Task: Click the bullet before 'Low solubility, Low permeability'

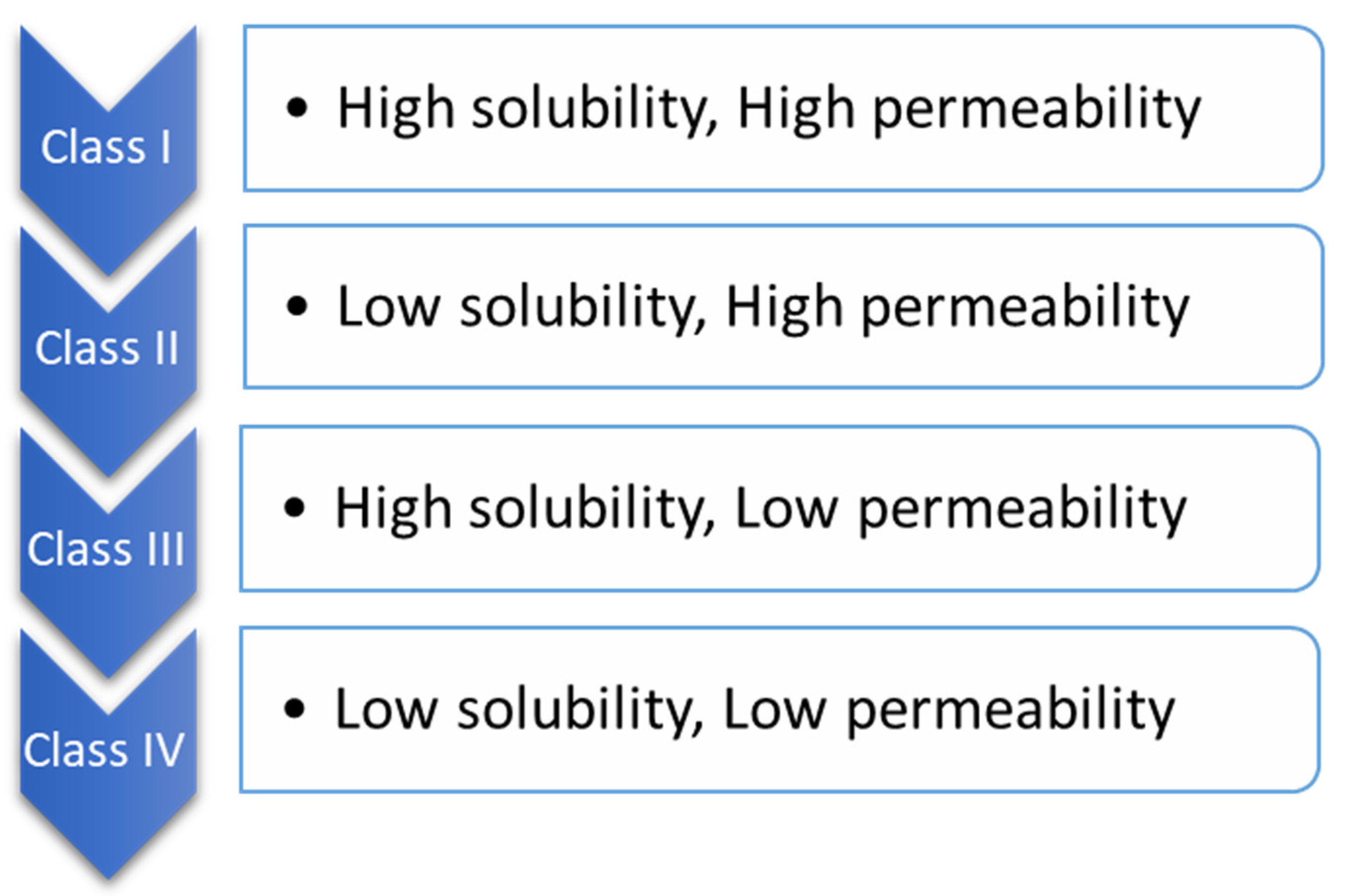Action: pyautogui.click(x=294, y=709)
